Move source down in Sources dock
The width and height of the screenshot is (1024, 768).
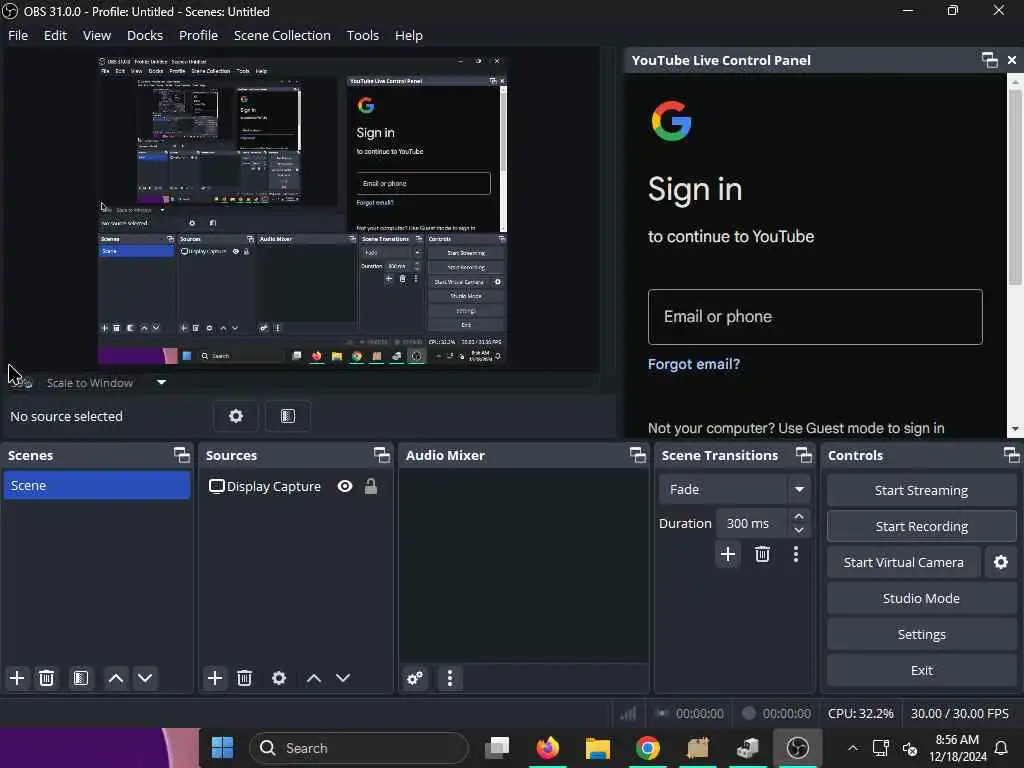(343, 678)
